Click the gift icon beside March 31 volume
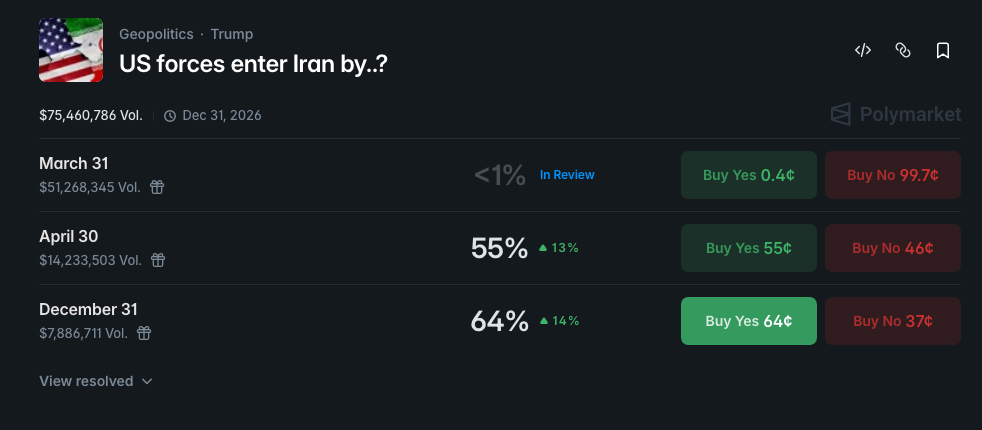The width and height of the screenshot is (982, 430). [x=157, y=187]
